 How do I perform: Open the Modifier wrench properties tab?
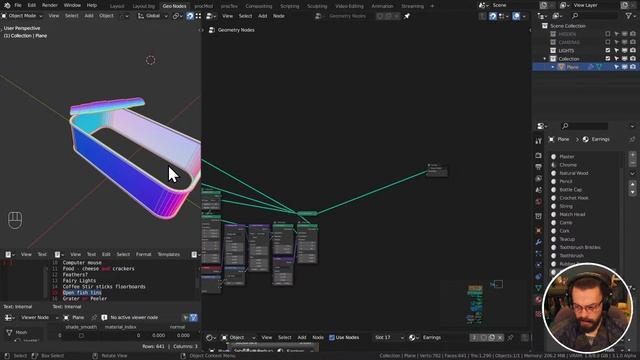coord(538,242)
